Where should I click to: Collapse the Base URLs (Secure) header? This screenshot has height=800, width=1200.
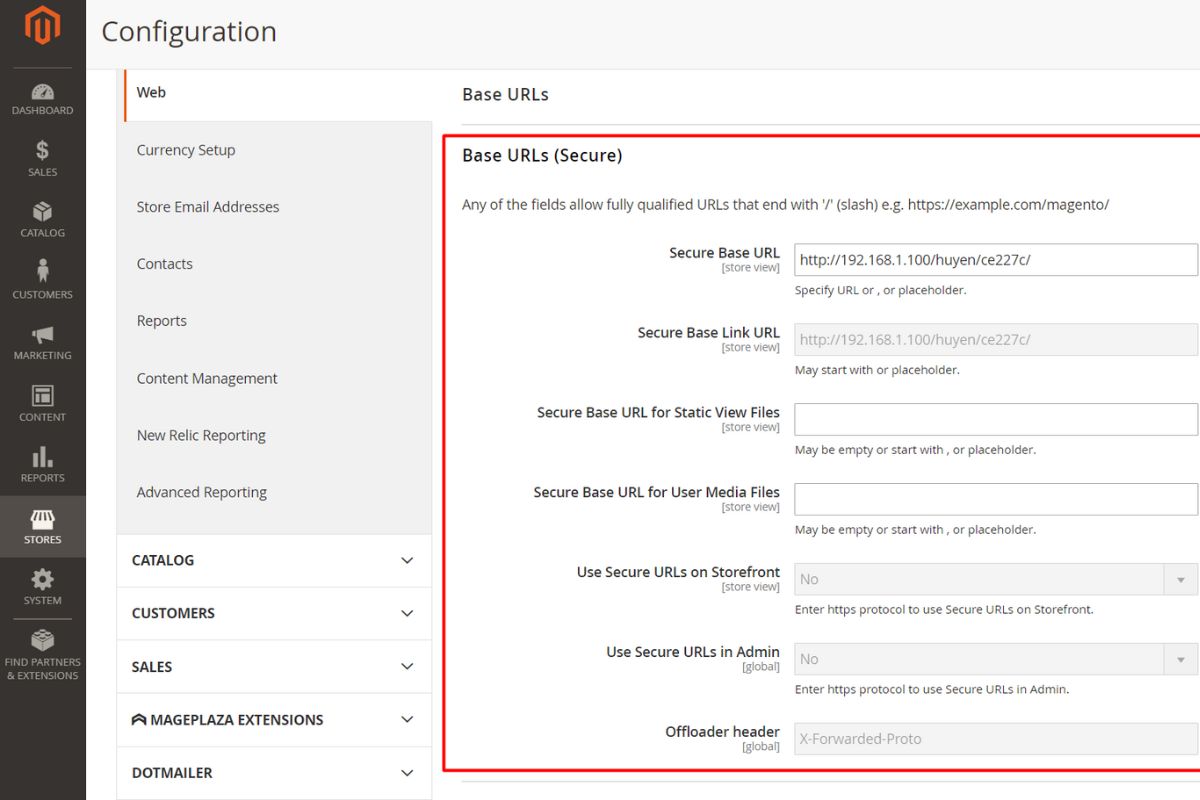click(542, 156)
